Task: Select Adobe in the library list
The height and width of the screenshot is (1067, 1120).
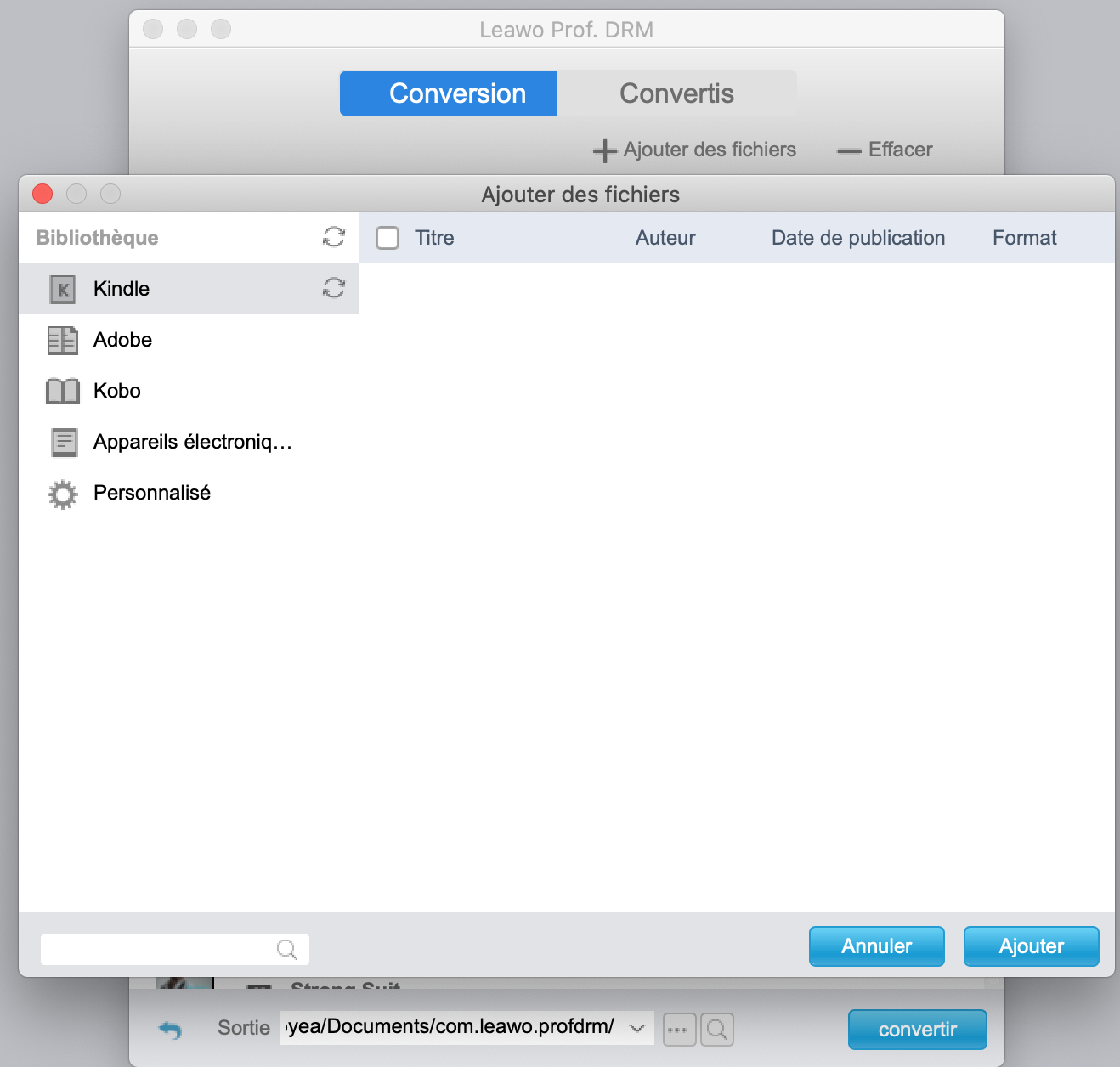Action: (x=189, y=340)
